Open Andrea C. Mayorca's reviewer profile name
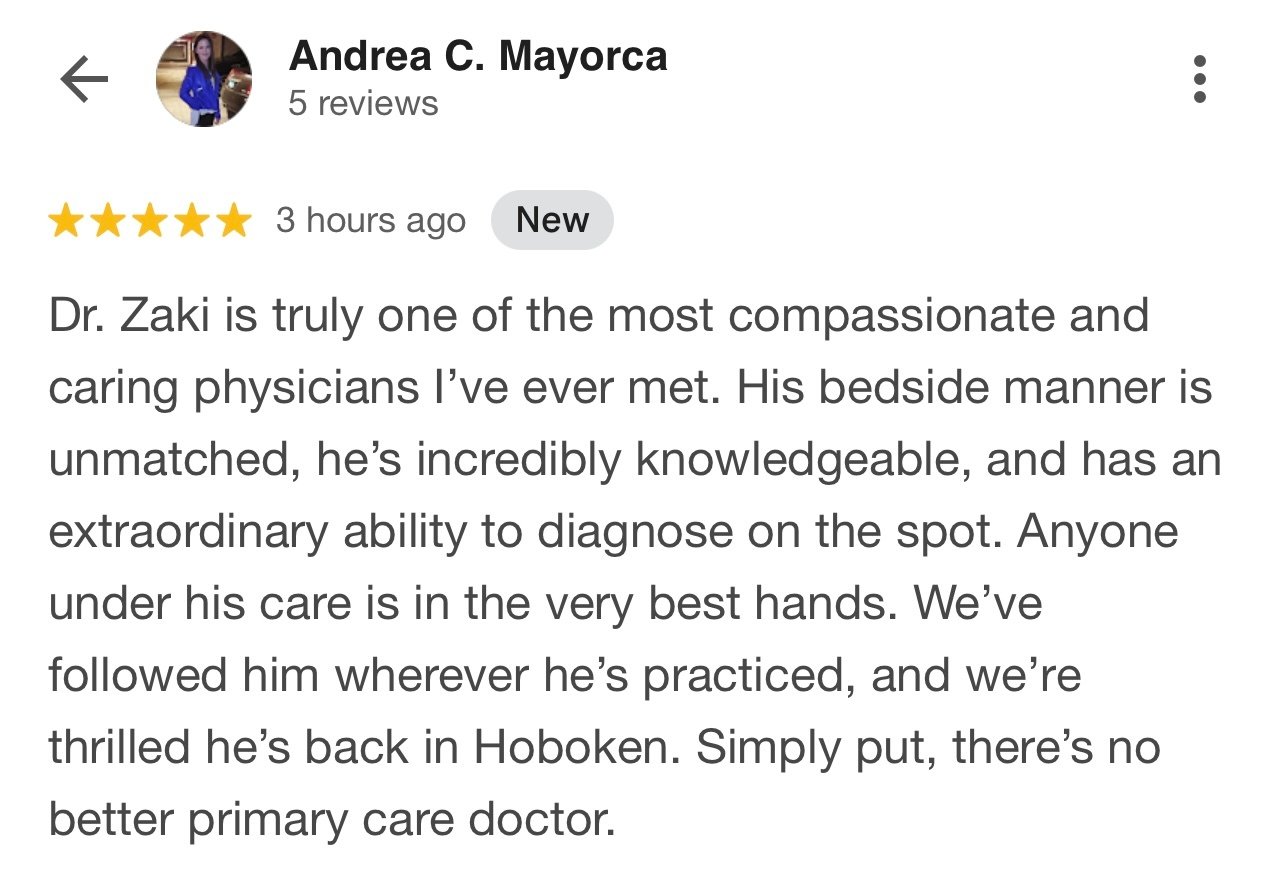 coord(478,57)
